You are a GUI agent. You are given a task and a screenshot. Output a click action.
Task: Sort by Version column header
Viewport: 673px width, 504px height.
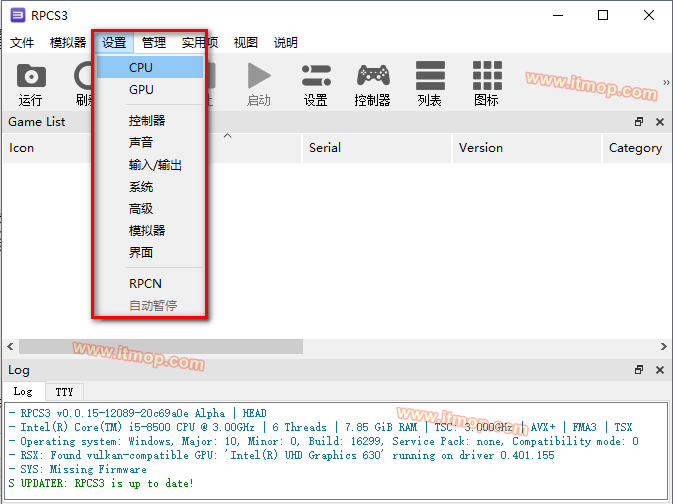pyautogui.click(x=527, y=148)
